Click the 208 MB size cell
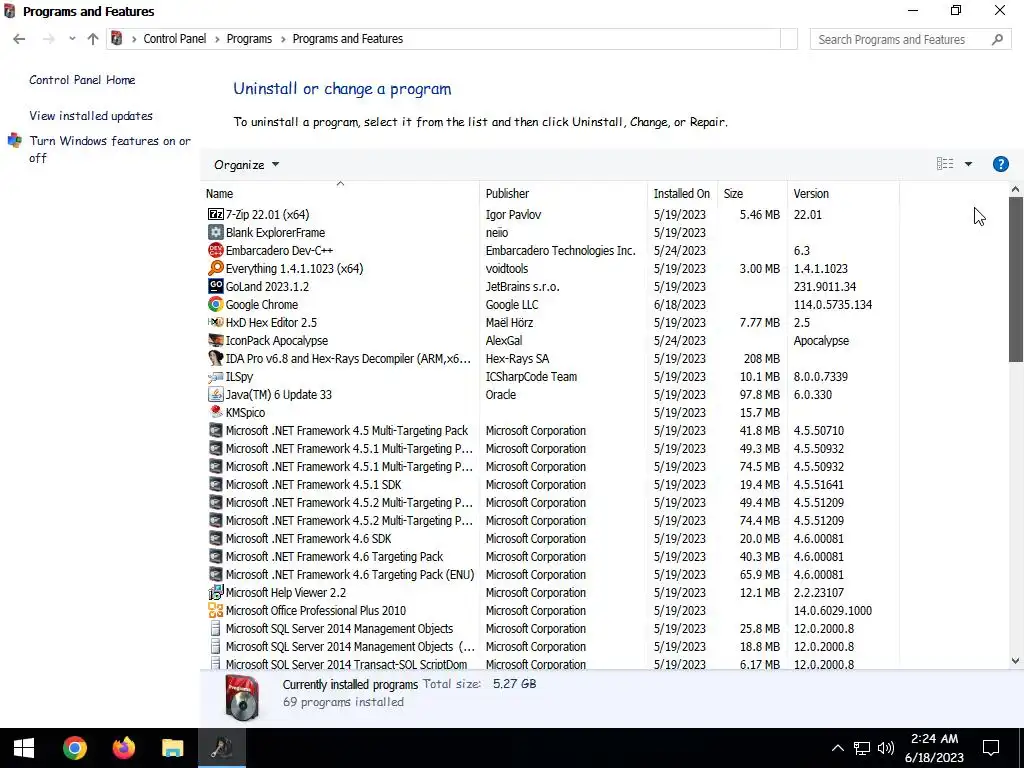 761,359
